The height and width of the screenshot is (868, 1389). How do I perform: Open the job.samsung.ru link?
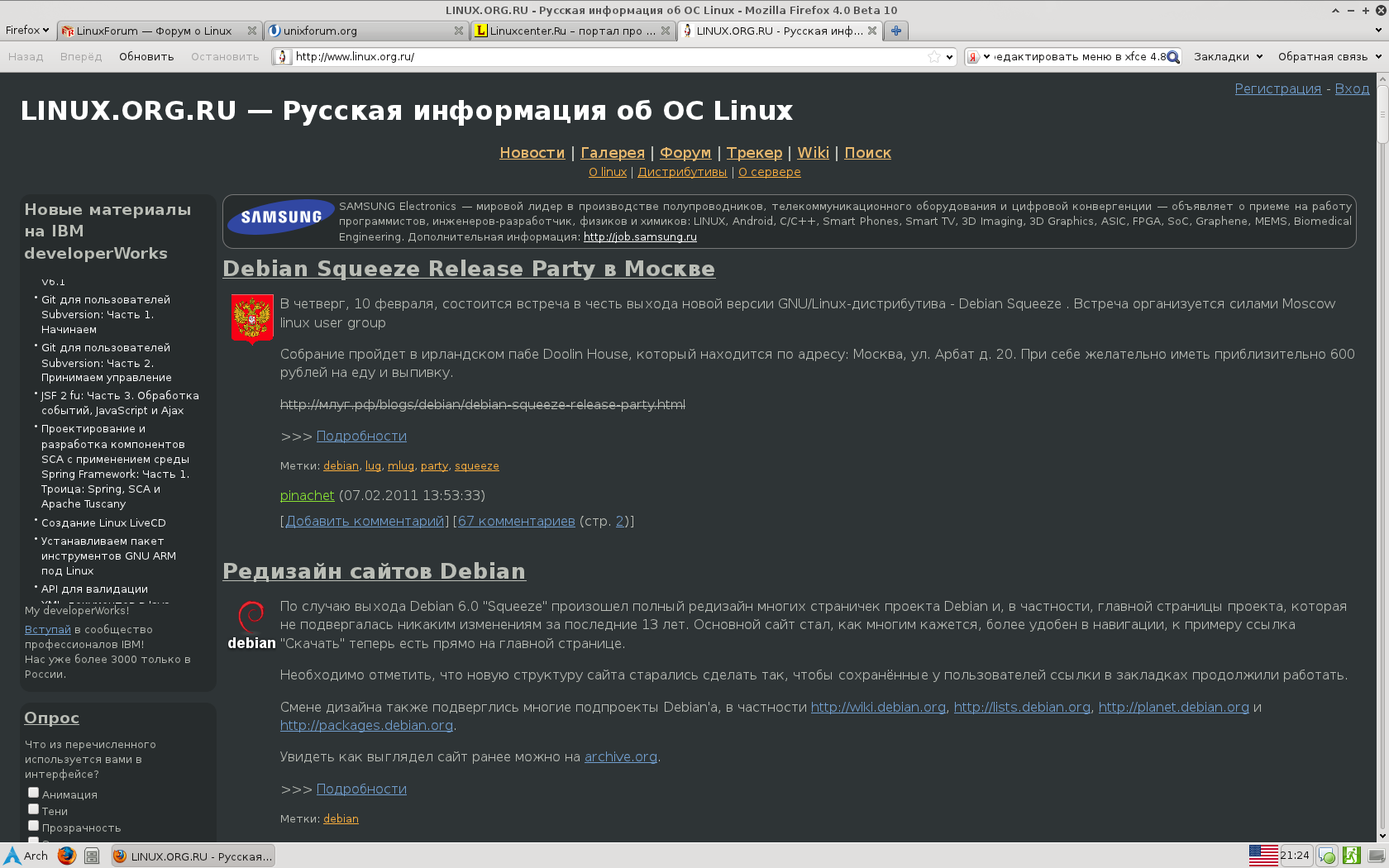640,236
